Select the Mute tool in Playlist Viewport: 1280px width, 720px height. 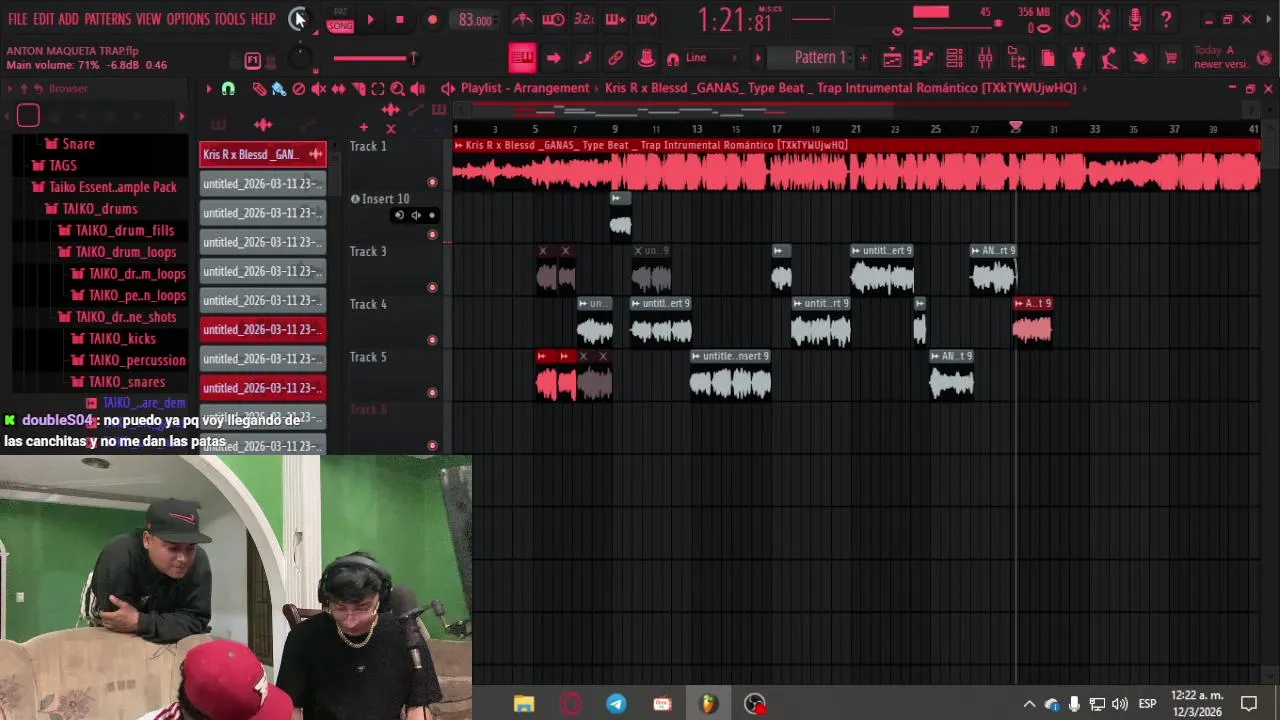(318, 89)
